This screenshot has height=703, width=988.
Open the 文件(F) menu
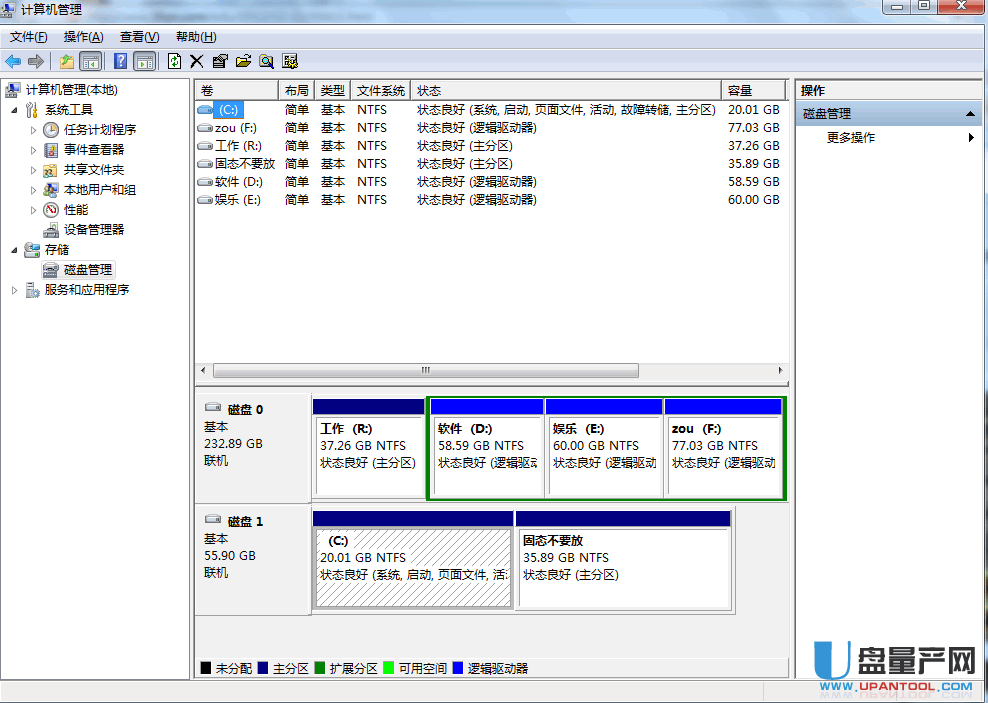pos(28,37)
